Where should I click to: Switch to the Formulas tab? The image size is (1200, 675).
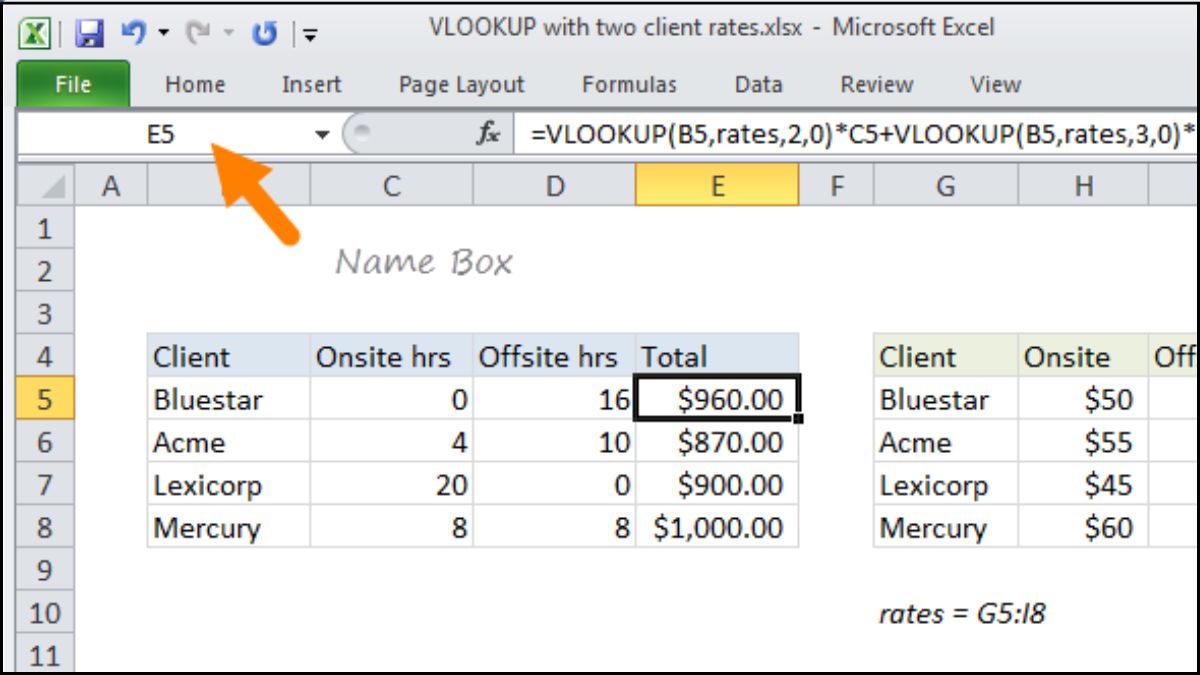[629, 84]
